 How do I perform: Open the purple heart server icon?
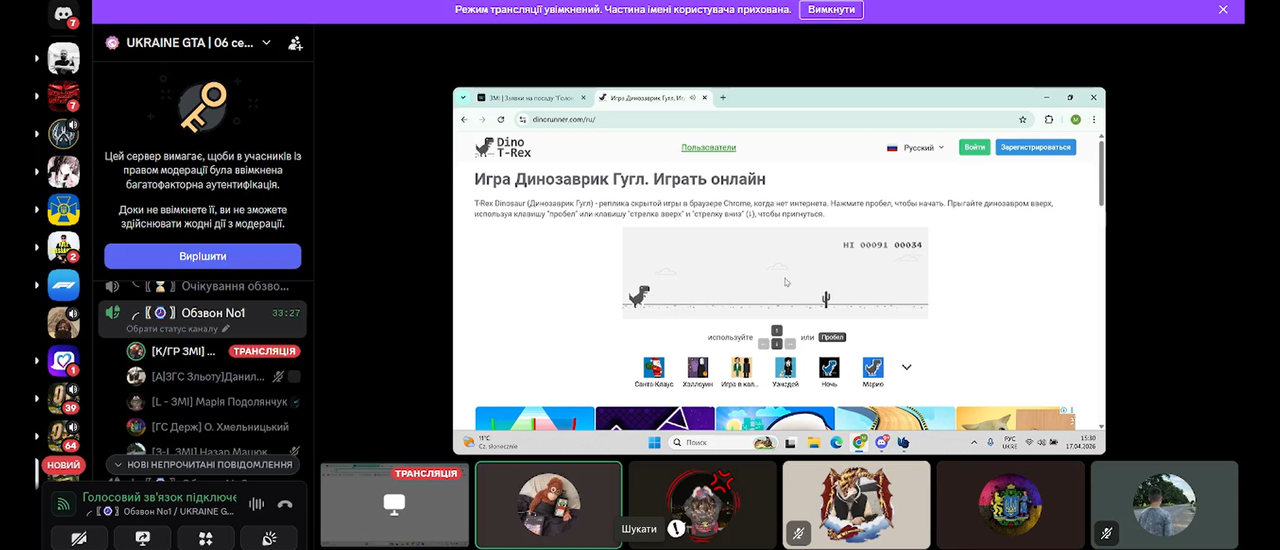click(64, 361)
